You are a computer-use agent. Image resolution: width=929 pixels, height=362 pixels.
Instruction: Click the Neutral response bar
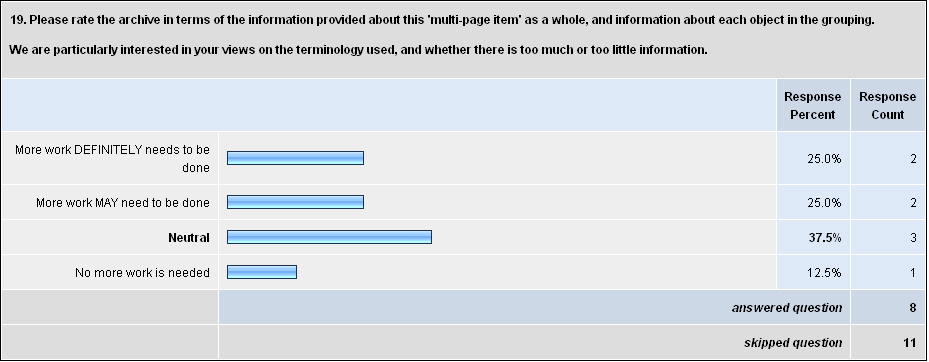(x=329, y=237)
